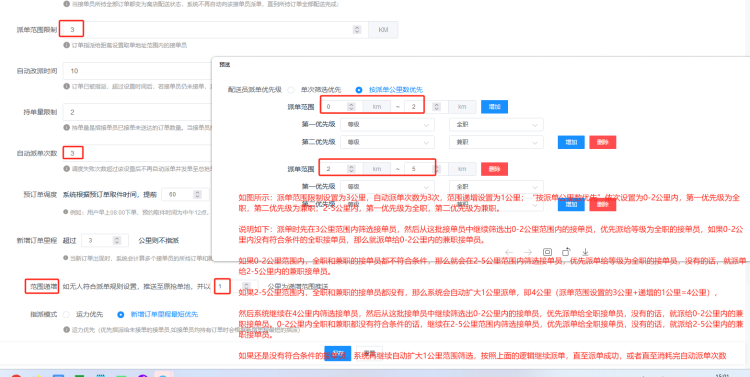
Task: Click the 预订单调度 60 field stepper
Action: pos(197,195)
